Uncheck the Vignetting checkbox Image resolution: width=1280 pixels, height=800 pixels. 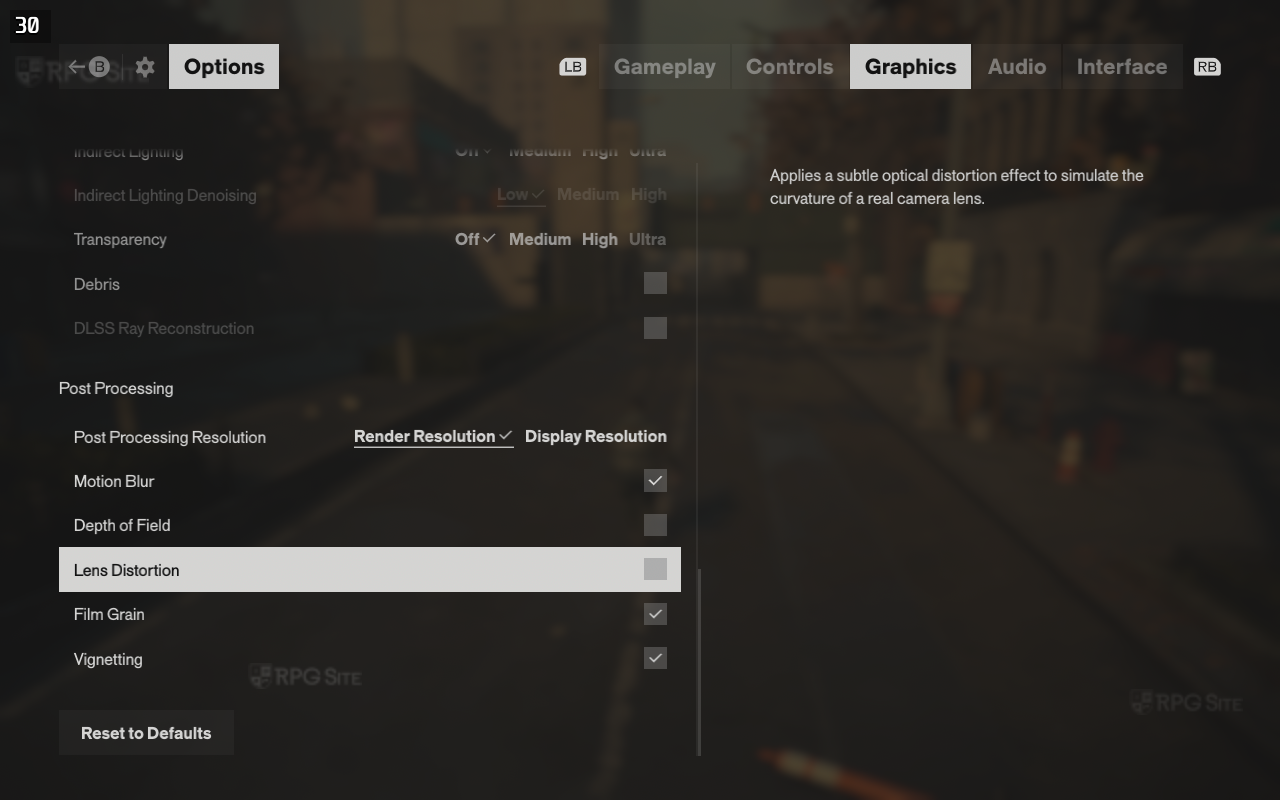[x=655, y=658]
